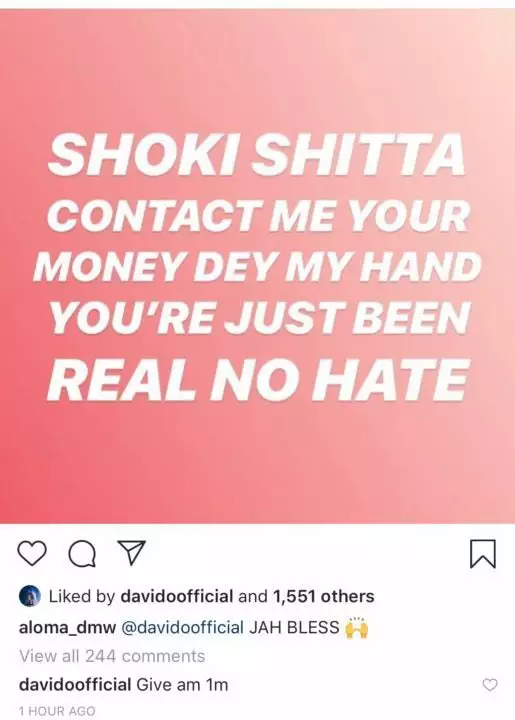Select the Give am 1m comment text
The width and height of the screenshot is (515, 720).
[183, 685]
